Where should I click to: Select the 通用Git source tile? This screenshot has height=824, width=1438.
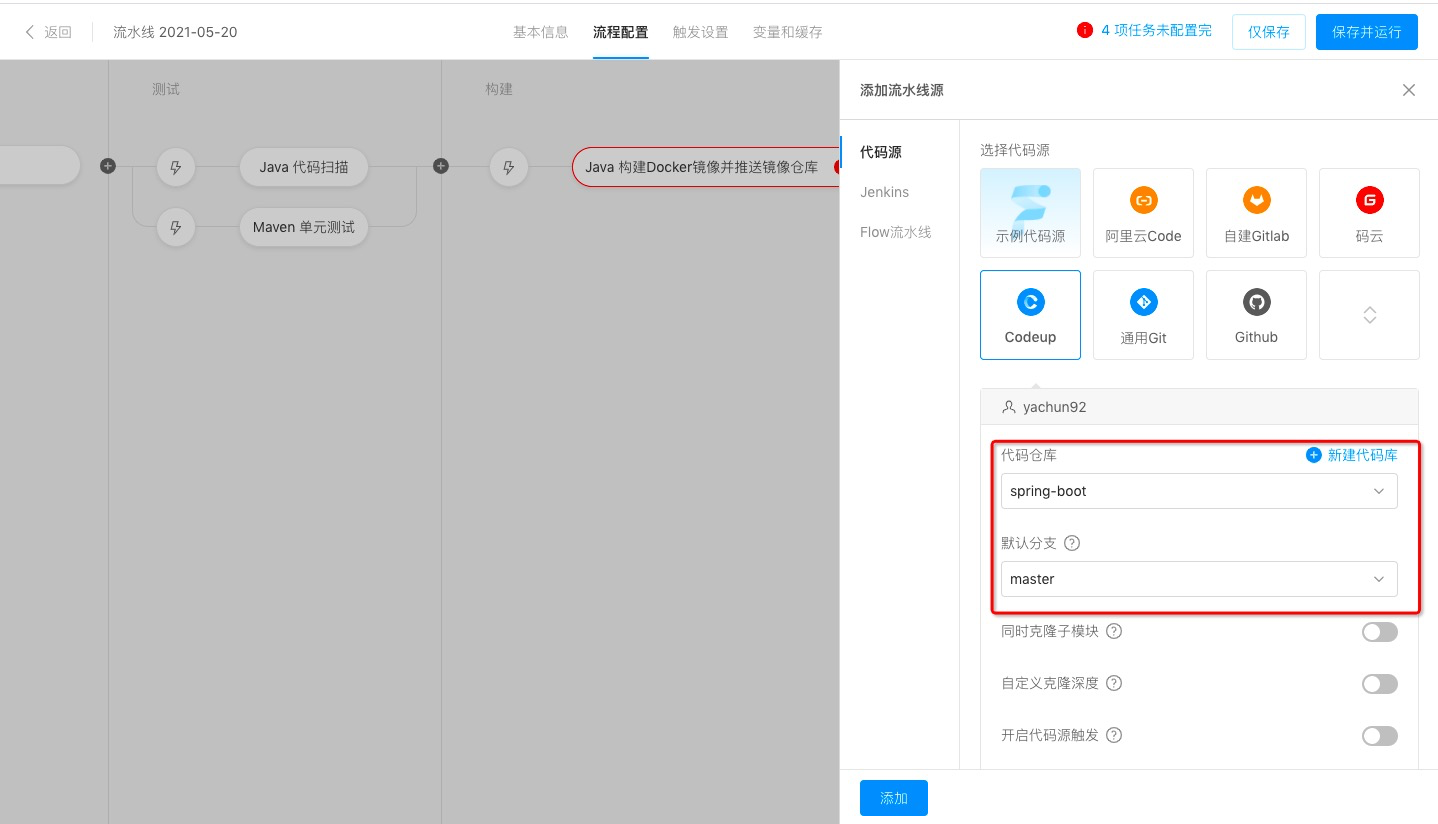point(1143,314)
